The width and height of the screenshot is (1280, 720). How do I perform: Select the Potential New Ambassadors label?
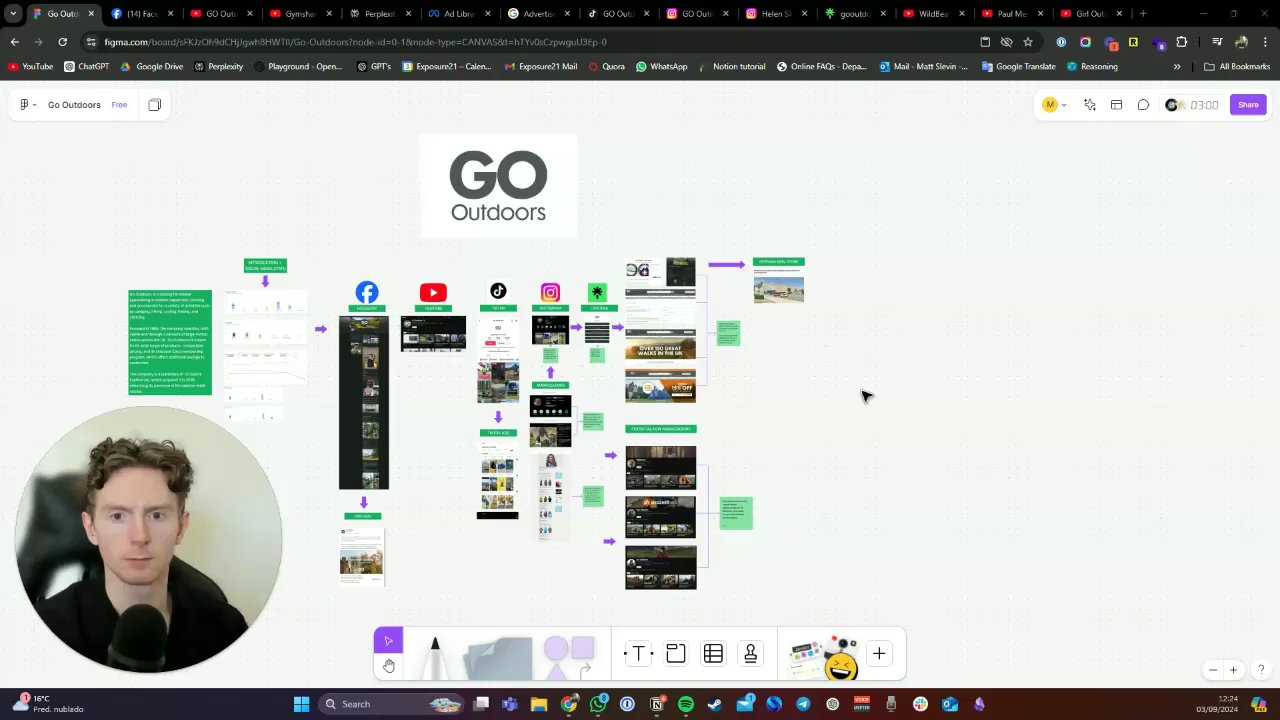click(660, 429)
